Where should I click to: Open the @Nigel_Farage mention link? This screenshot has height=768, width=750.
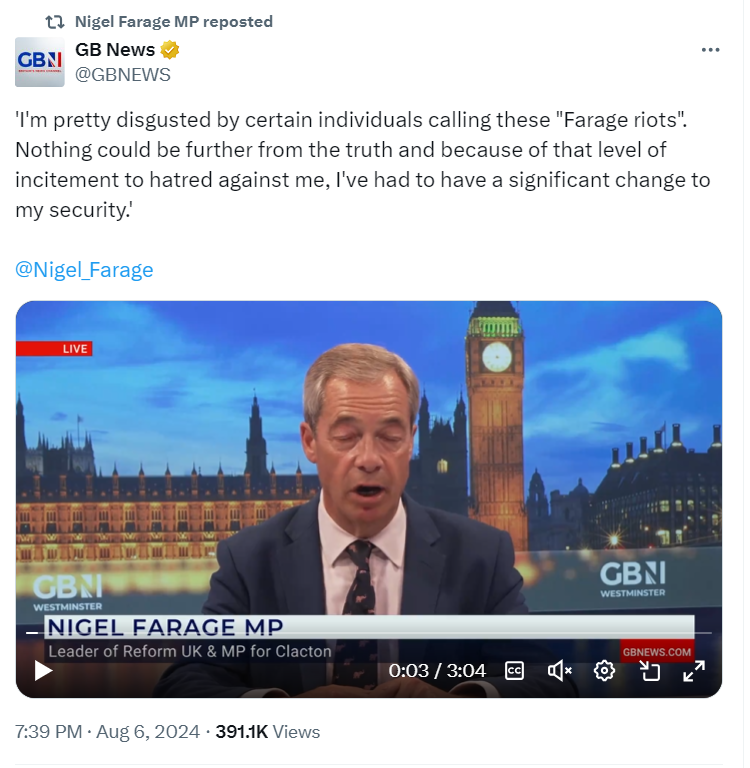[x=85, y=270]
